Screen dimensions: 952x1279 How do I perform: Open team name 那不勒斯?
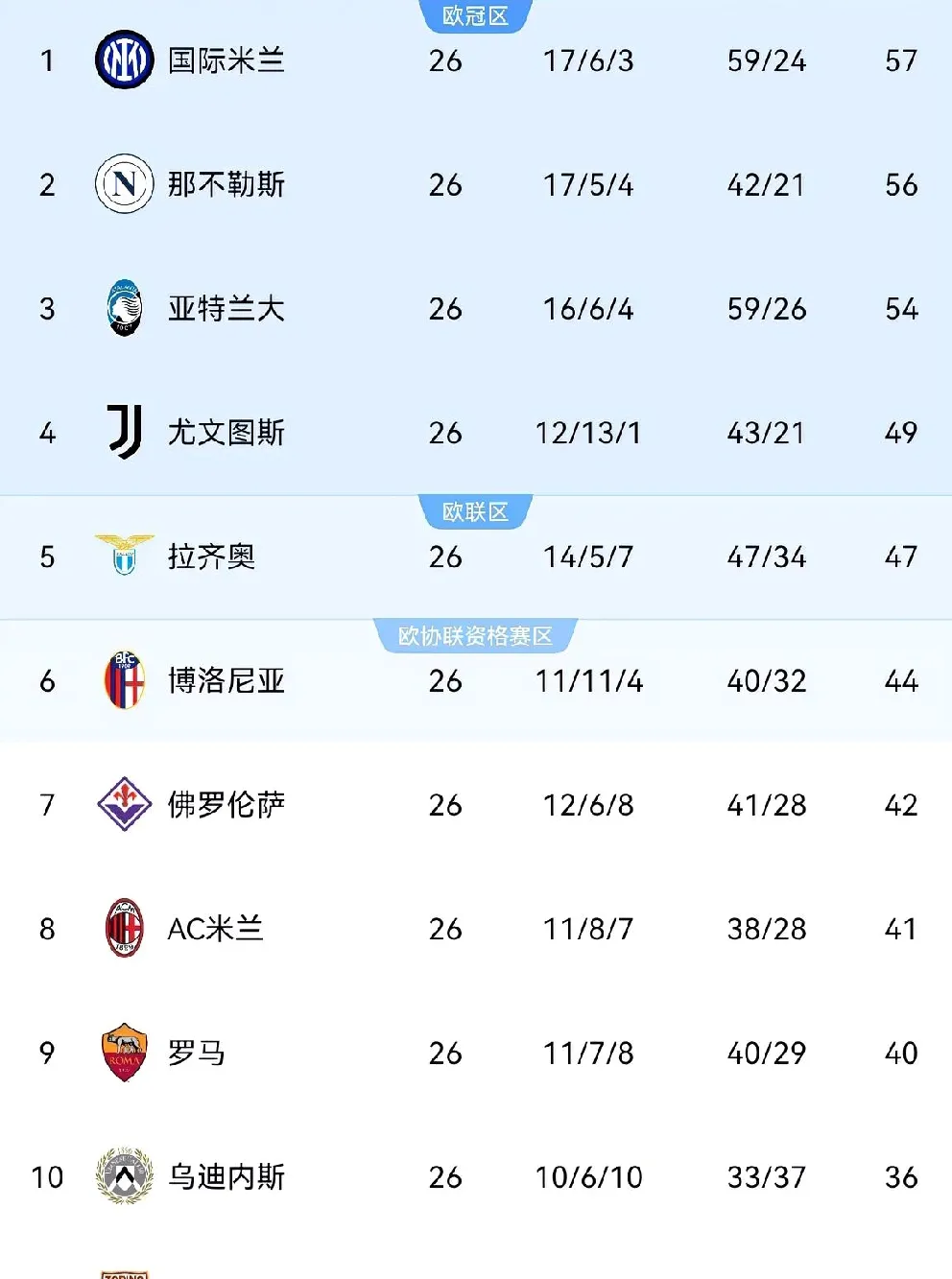tap(226, 184)
